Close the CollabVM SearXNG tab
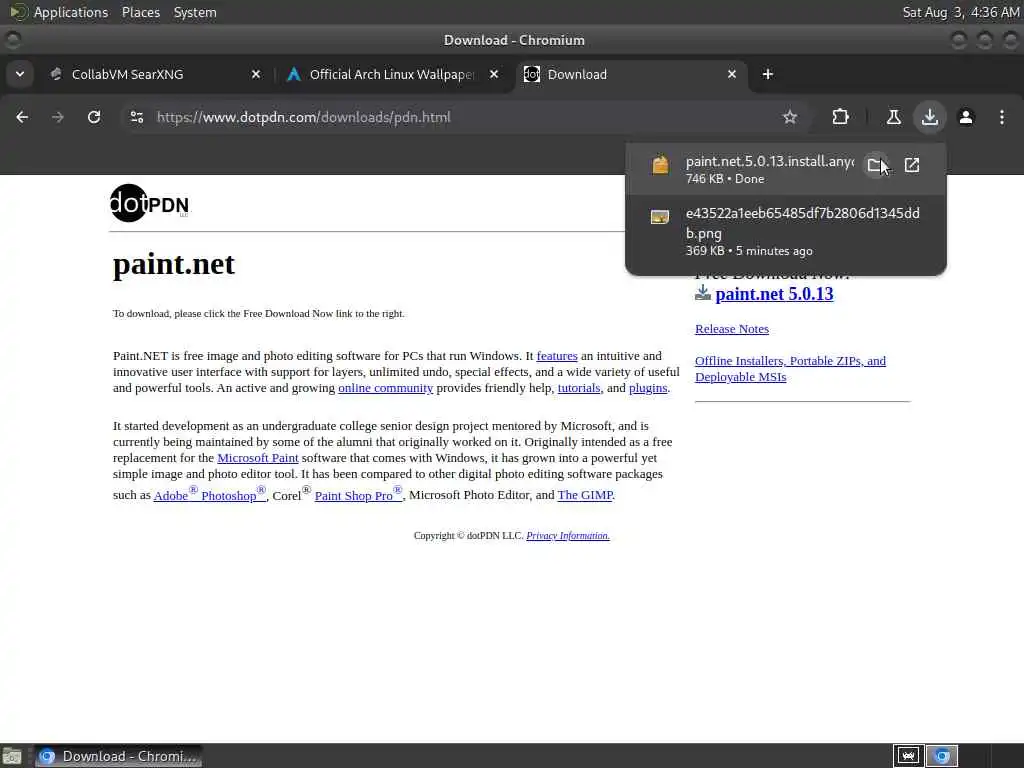1024x768 pixels. point(256,74)
